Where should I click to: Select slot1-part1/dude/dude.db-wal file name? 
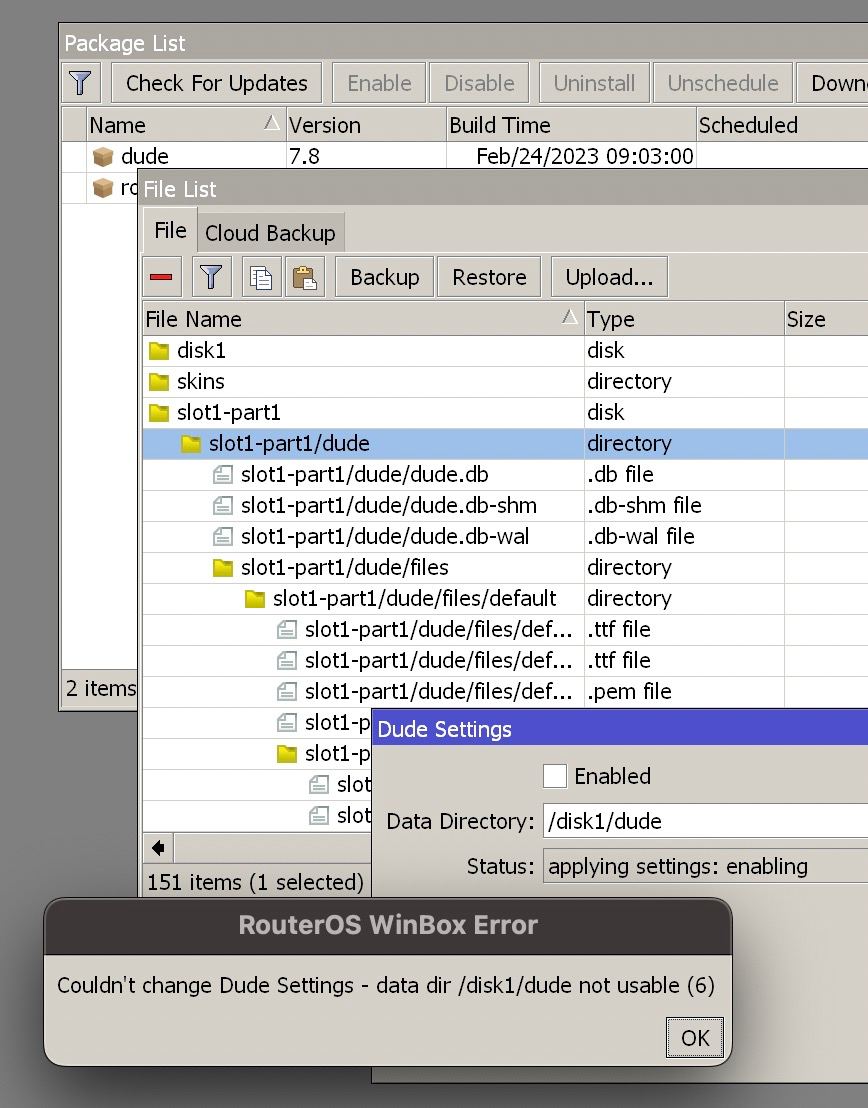point(385,537)
